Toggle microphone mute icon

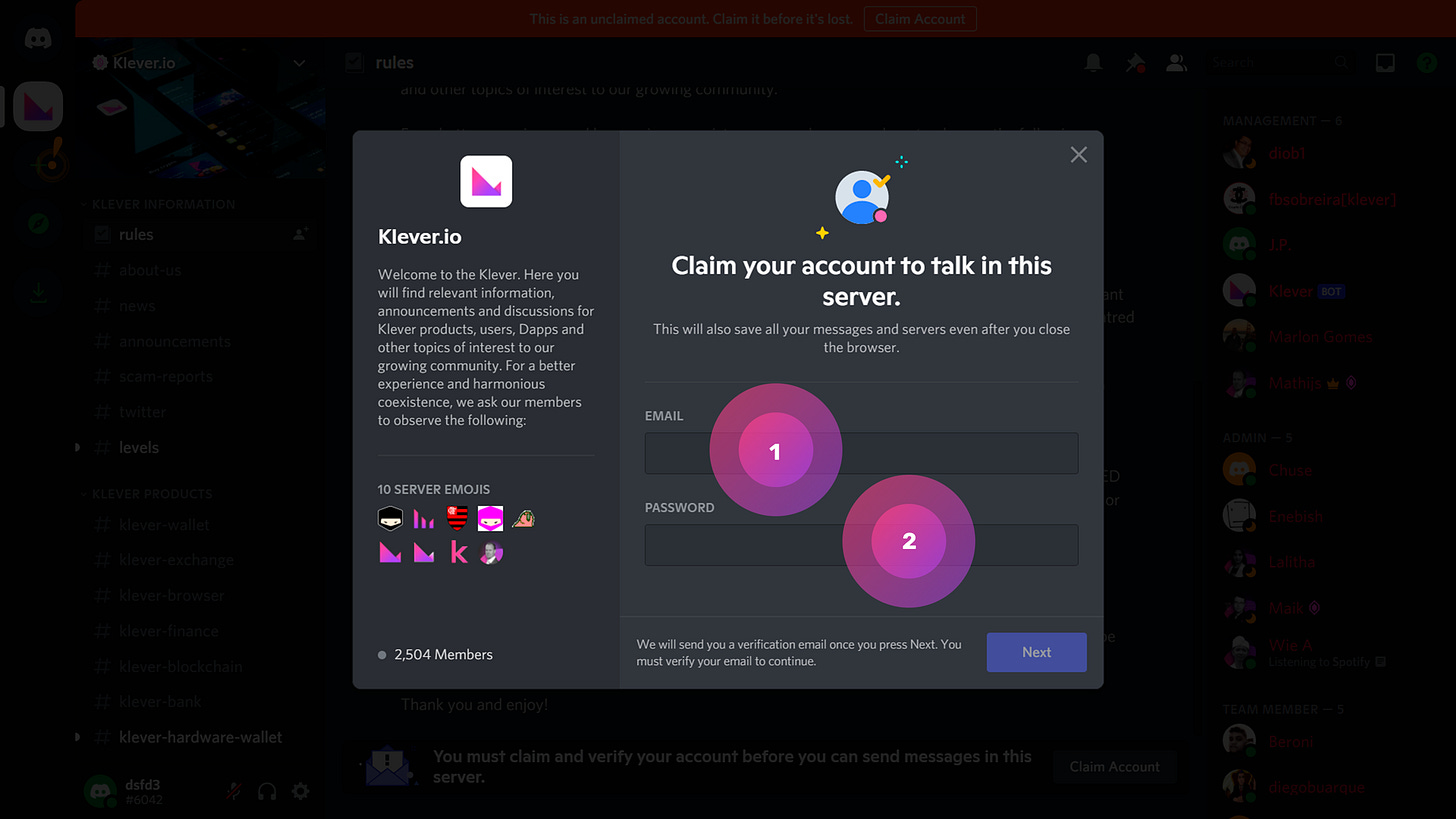point(233,792)
